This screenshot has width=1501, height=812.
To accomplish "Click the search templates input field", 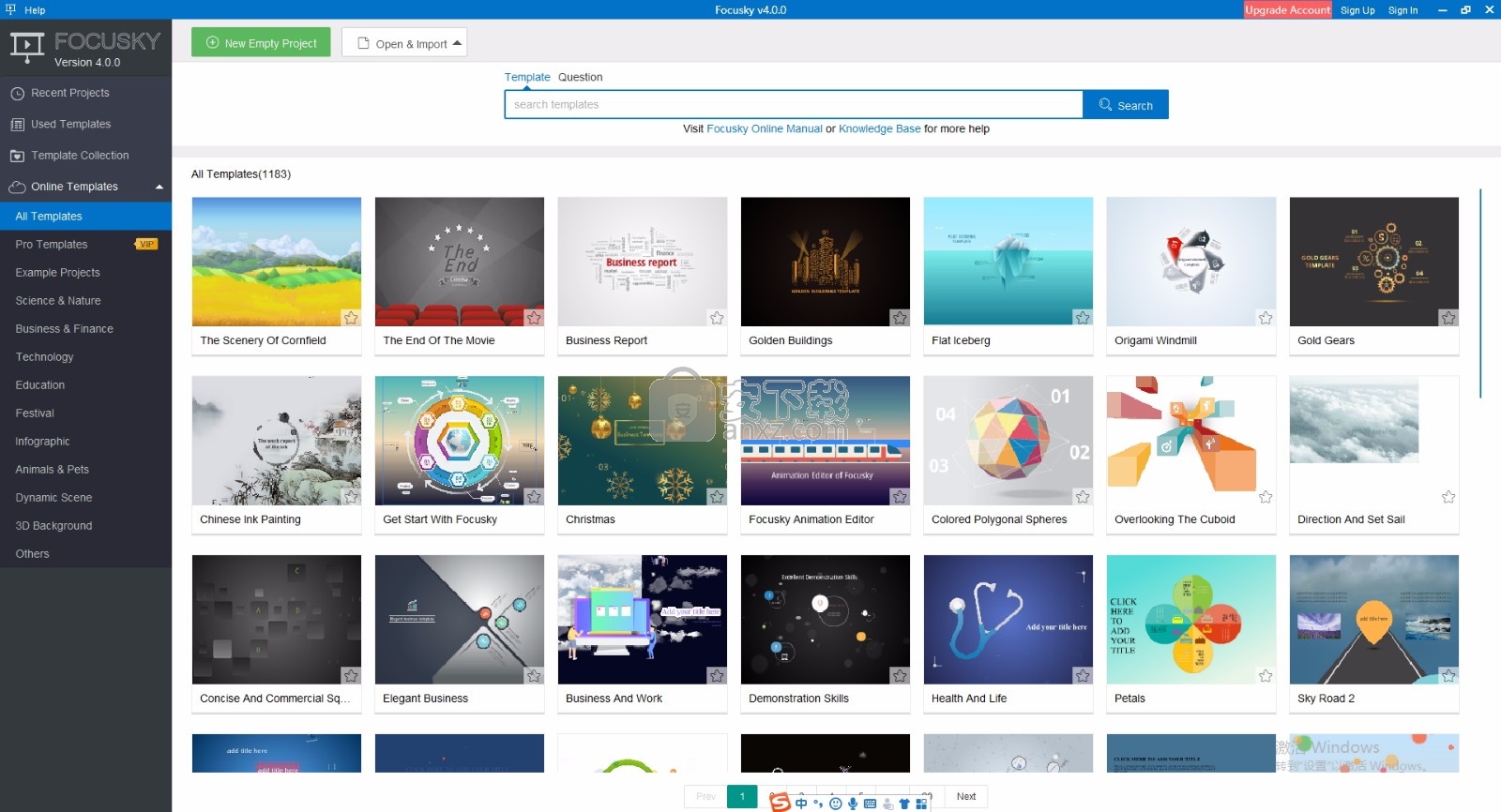I will click(x=794, y=105).
